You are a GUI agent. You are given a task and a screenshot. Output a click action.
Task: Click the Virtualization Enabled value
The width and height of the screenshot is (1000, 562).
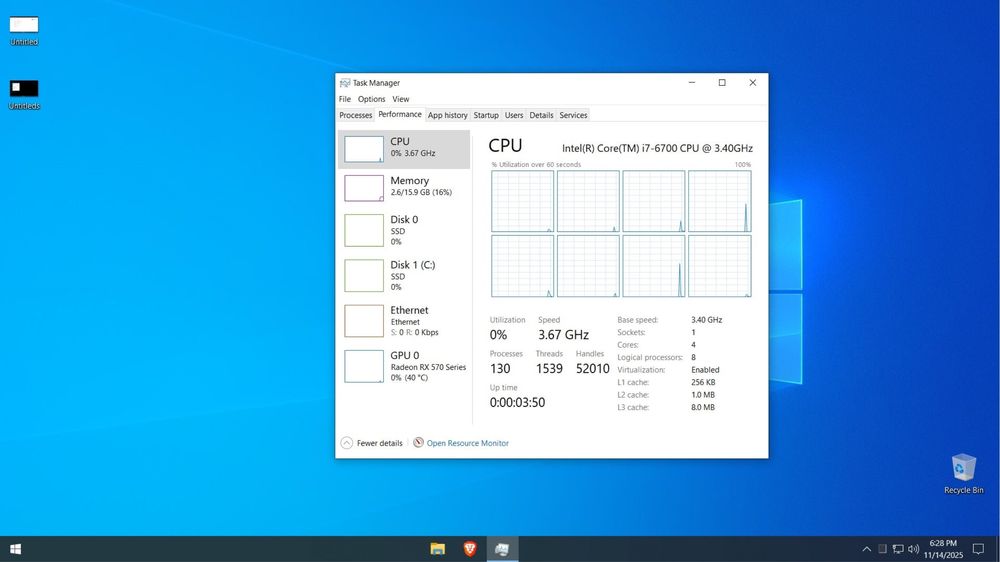tap(705, 370)
